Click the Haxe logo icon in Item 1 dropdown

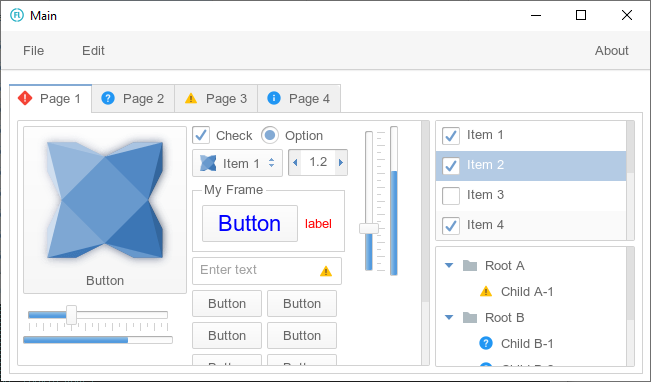click(x=208, y=163)
